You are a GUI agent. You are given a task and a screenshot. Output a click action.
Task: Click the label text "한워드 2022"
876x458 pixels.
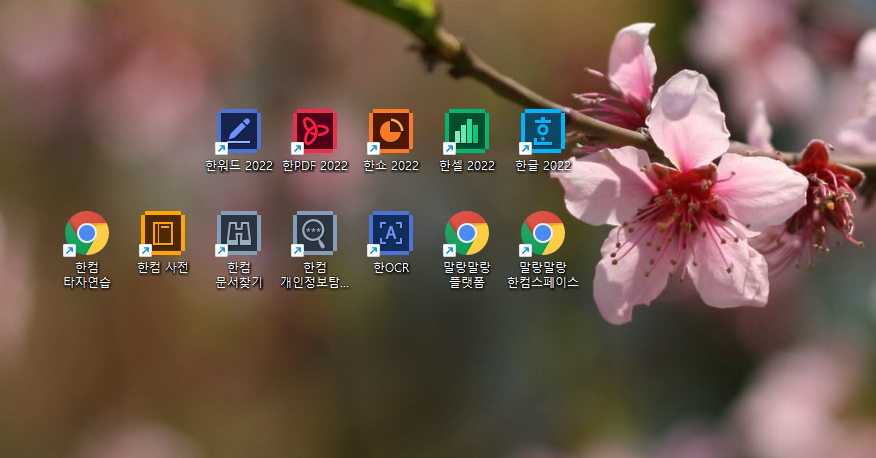tap(239, 166)
